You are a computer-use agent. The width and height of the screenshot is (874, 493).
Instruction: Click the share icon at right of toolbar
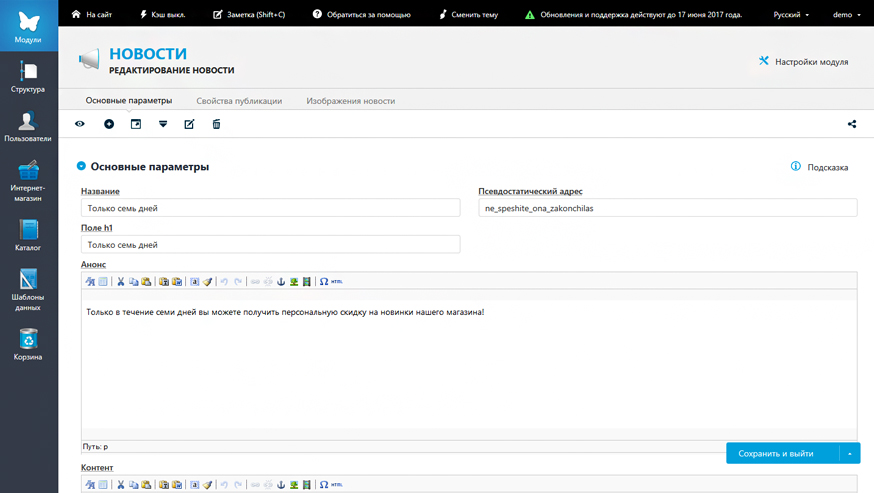click(x=852, y=124)
